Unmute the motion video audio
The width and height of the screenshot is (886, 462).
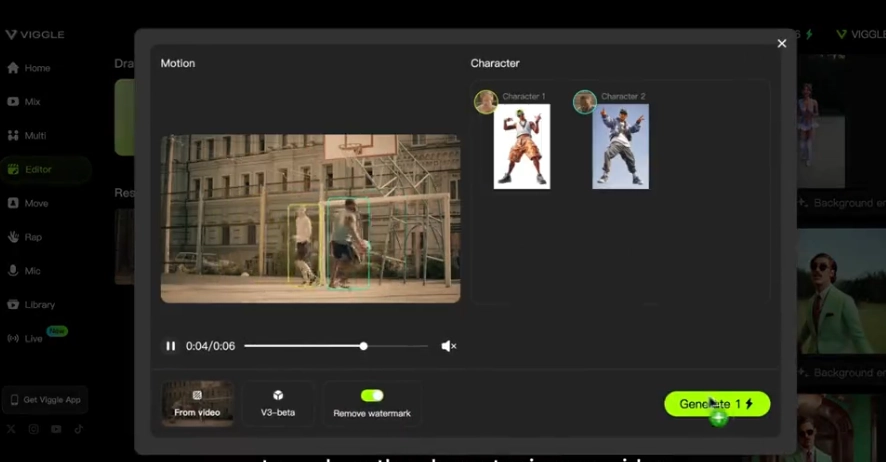click(449, 346)
